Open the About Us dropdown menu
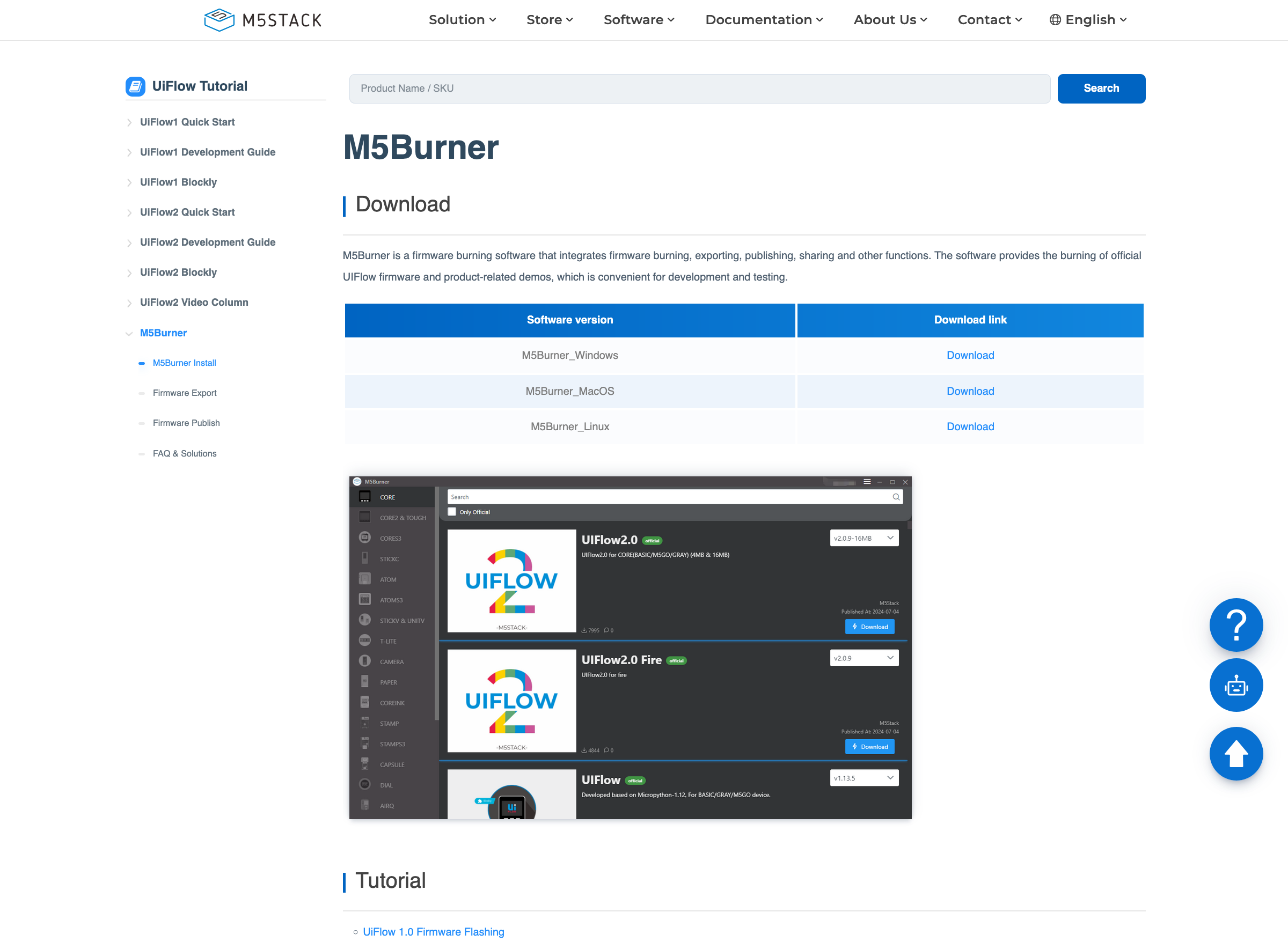The height and width of the screenshot is (942, 1288). pos(890,20)
